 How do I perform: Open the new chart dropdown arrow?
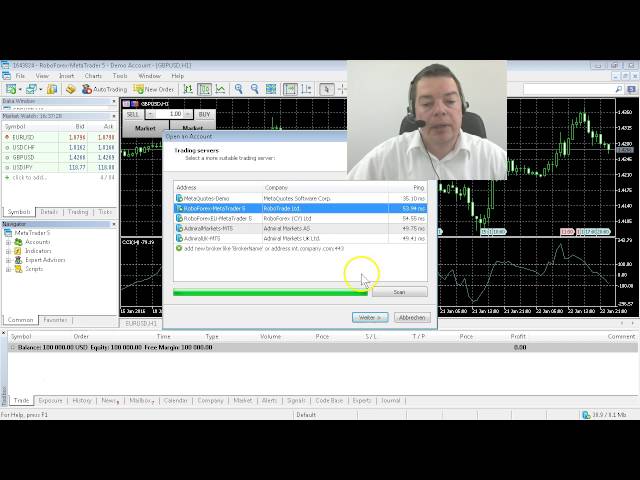[20, 89]
